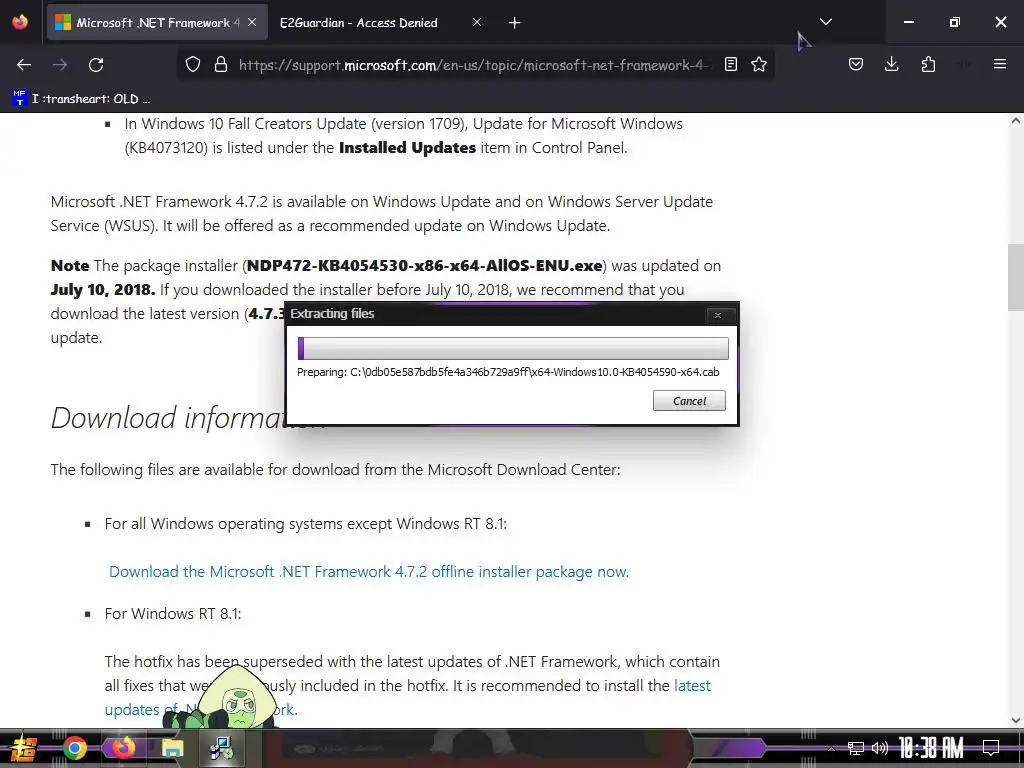Open the extensions puzzle icon
Image resolution: width=1024 pixels, height=768 pixels.
pyautogui.click(x=928, y=64)
